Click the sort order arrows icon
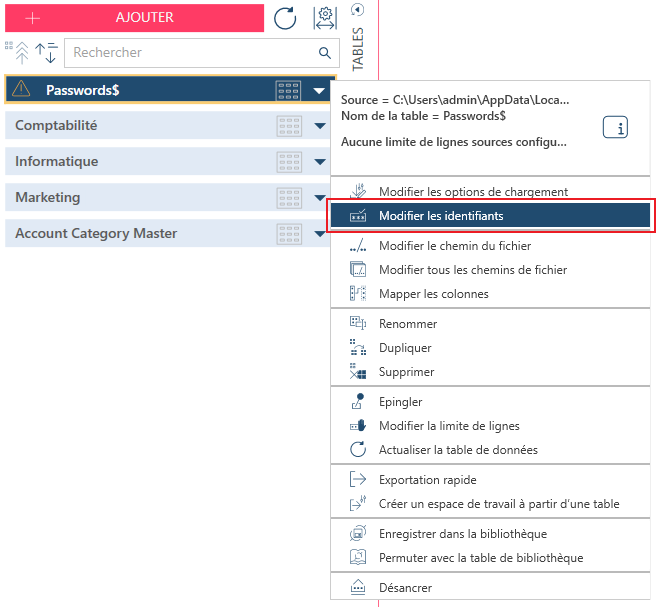This screenshot has height=607, width=659. coord(47,53)
